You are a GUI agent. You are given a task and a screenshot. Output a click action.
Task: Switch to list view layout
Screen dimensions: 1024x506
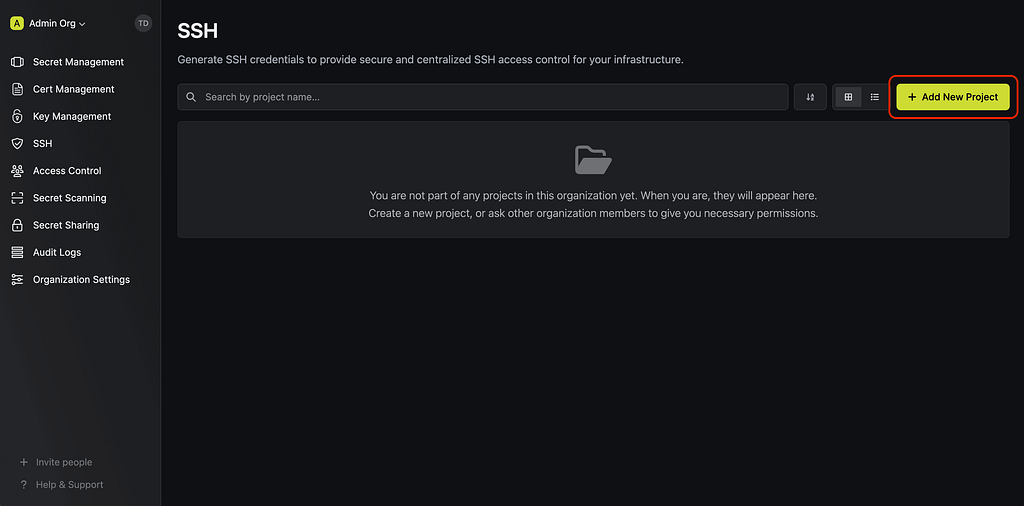tap(874, 97)
